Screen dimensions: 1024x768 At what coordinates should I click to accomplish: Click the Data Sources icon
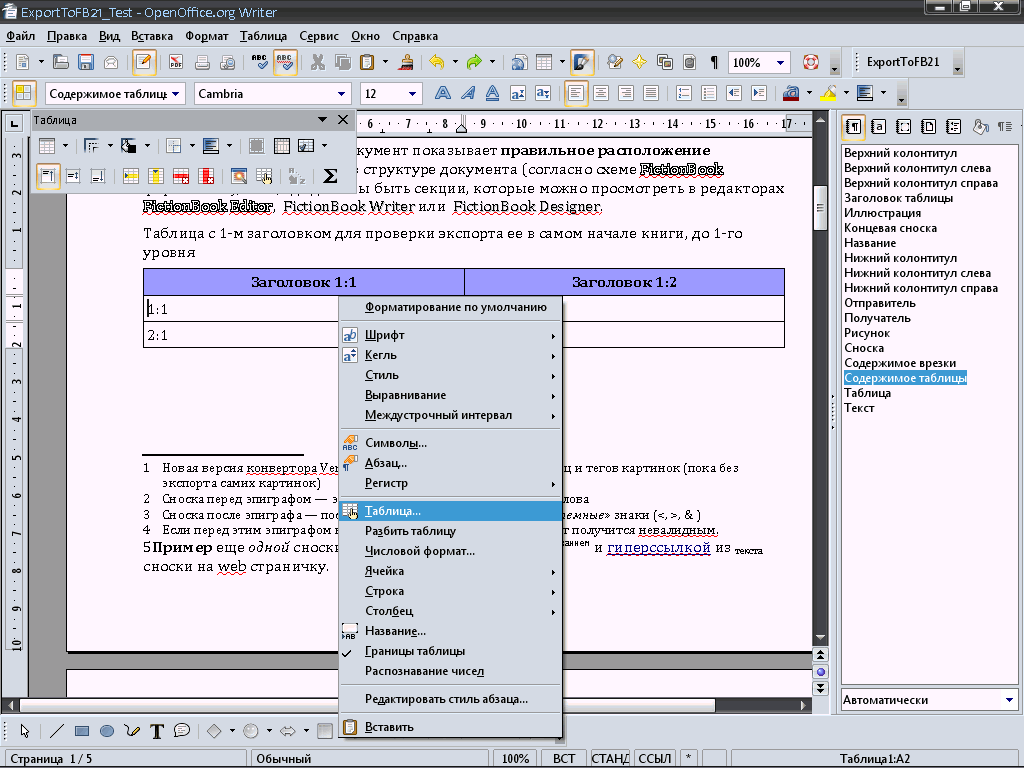tap(689, 62)
